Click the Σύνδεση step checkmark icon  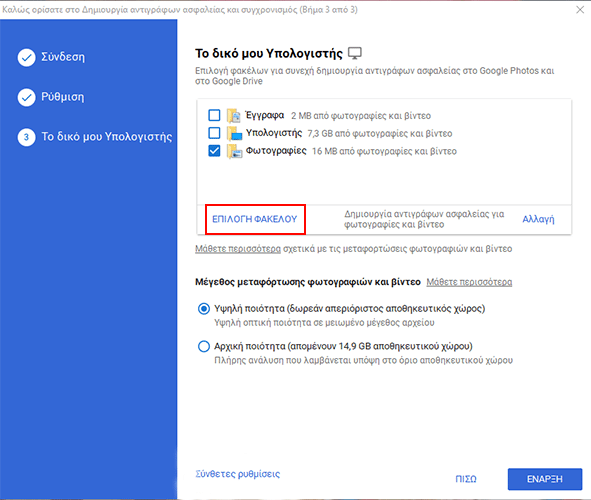click(26, 58)
